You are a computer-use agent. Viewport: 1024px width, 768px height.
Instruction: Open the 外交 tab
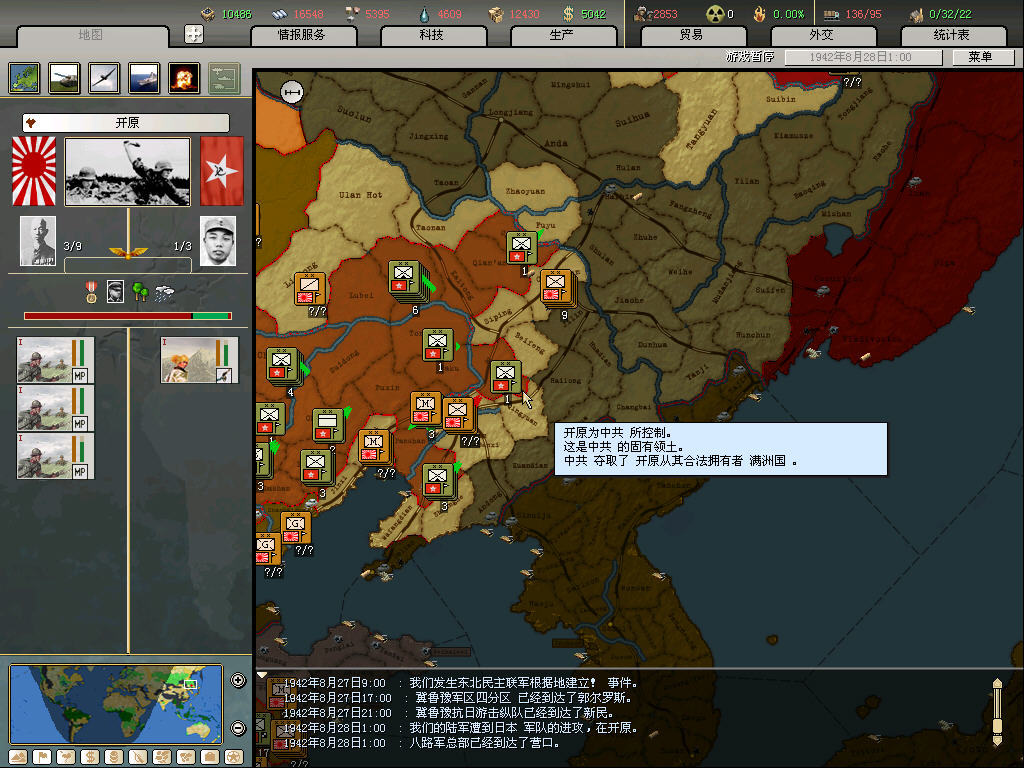click(822, 35)
